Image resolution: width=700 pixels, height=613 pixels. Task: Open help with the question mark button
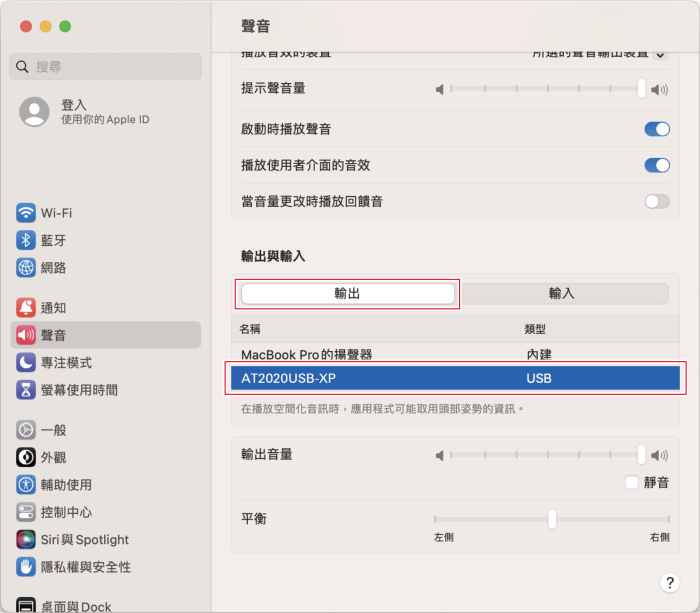(669, 583)
